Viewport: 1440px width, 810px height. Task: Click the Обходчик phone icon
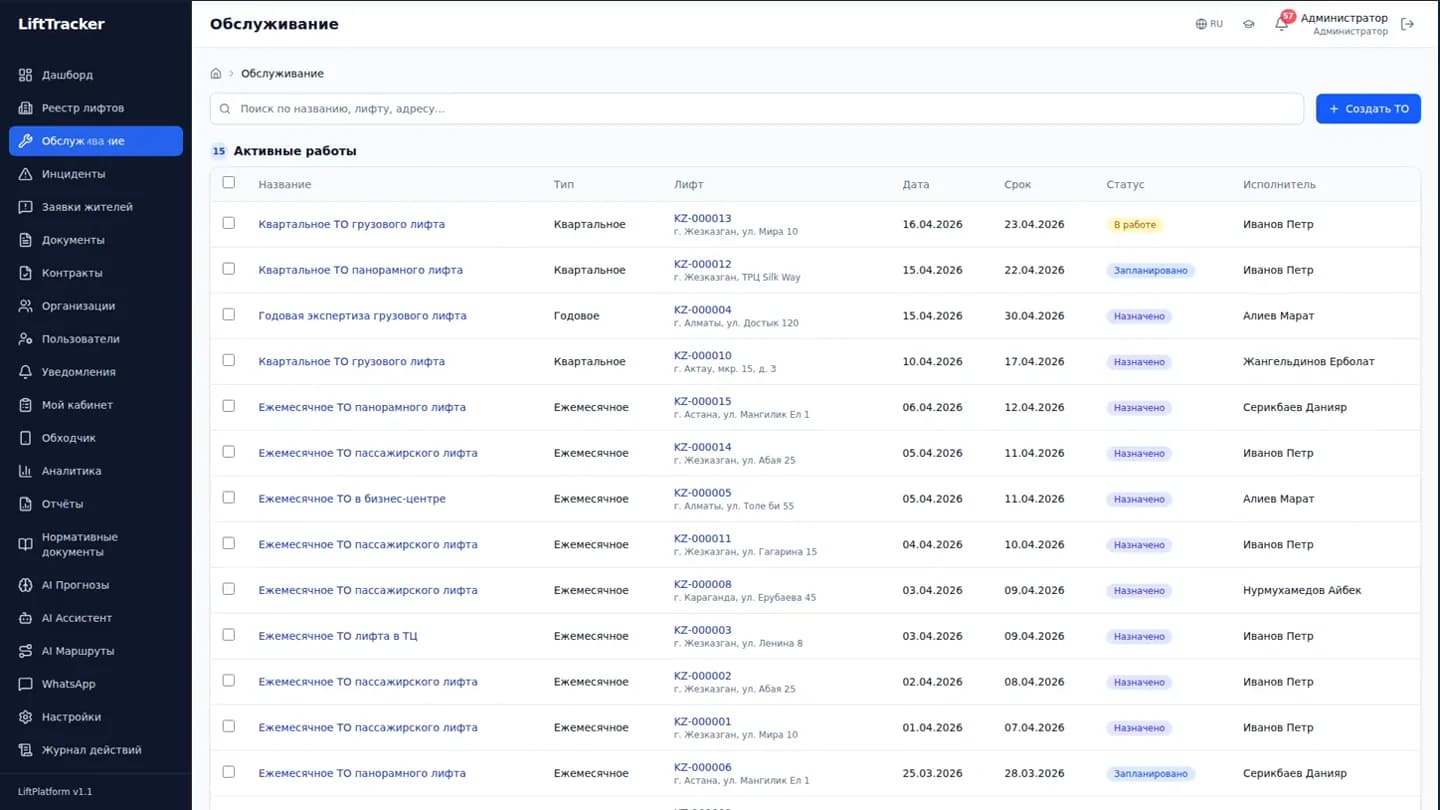pyautogui.click(x=26, y=438)
